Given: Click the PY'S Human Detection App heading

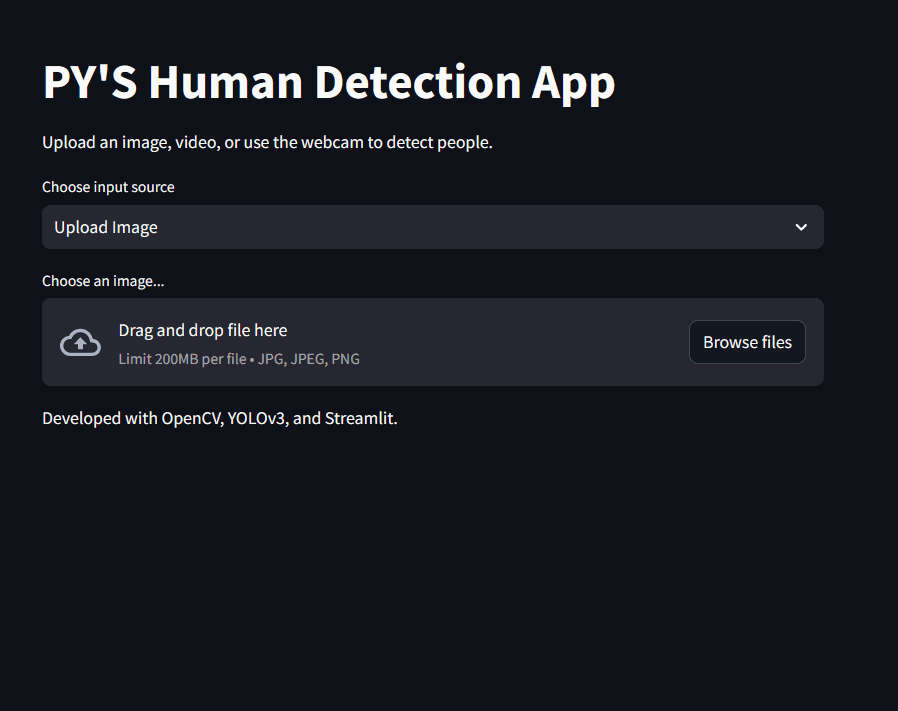Looking at the screenshot, I should point(329,83).
